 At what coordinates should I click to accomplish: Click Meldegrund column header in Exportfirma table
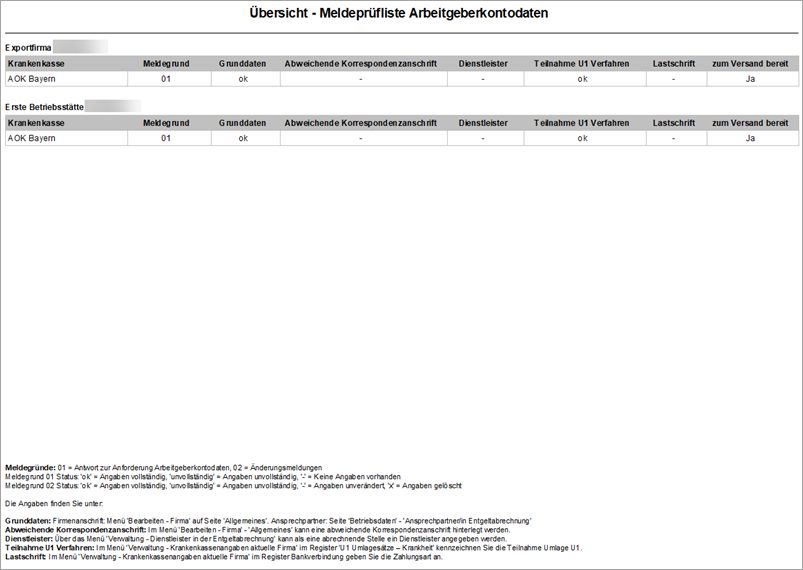pos(166,64)
